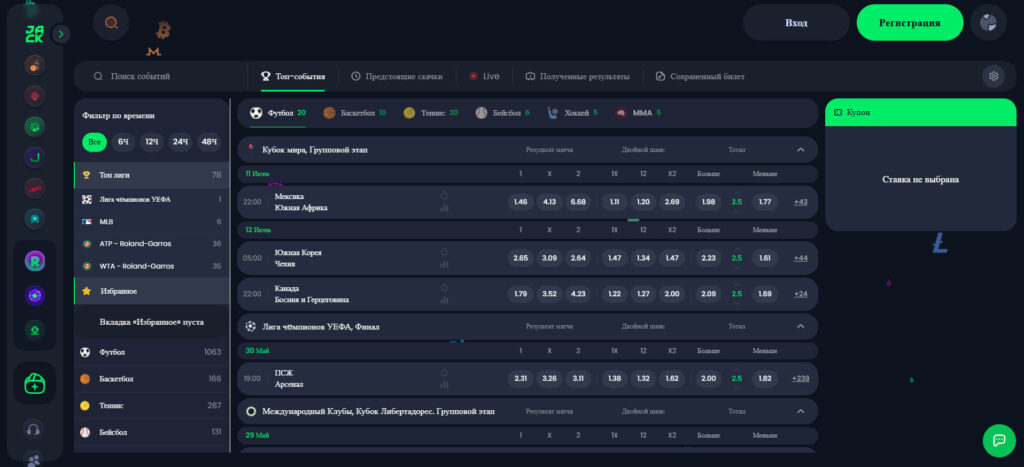This screenshot has width=1024, height=467.
Task: Open the Live tab
Action: click(x=484, y=76)
